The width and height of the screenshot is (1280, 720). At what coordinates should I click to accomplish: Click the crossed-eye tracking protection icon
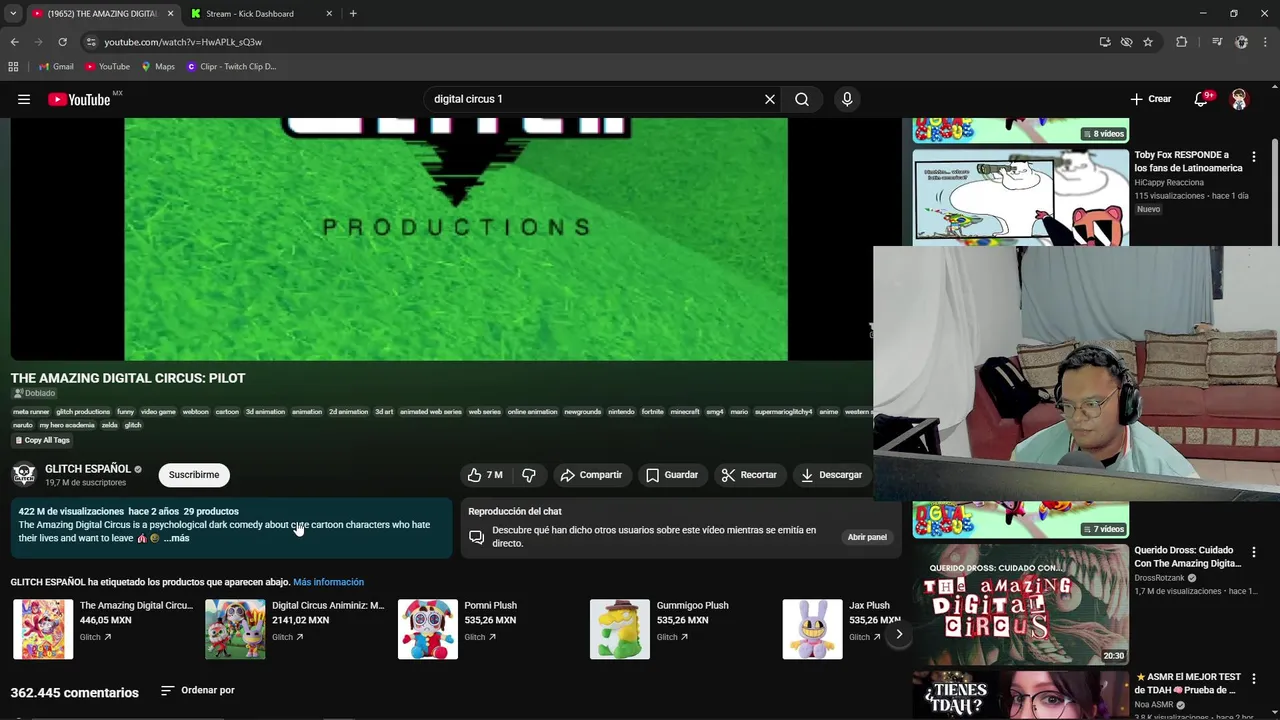[1127, 42]
